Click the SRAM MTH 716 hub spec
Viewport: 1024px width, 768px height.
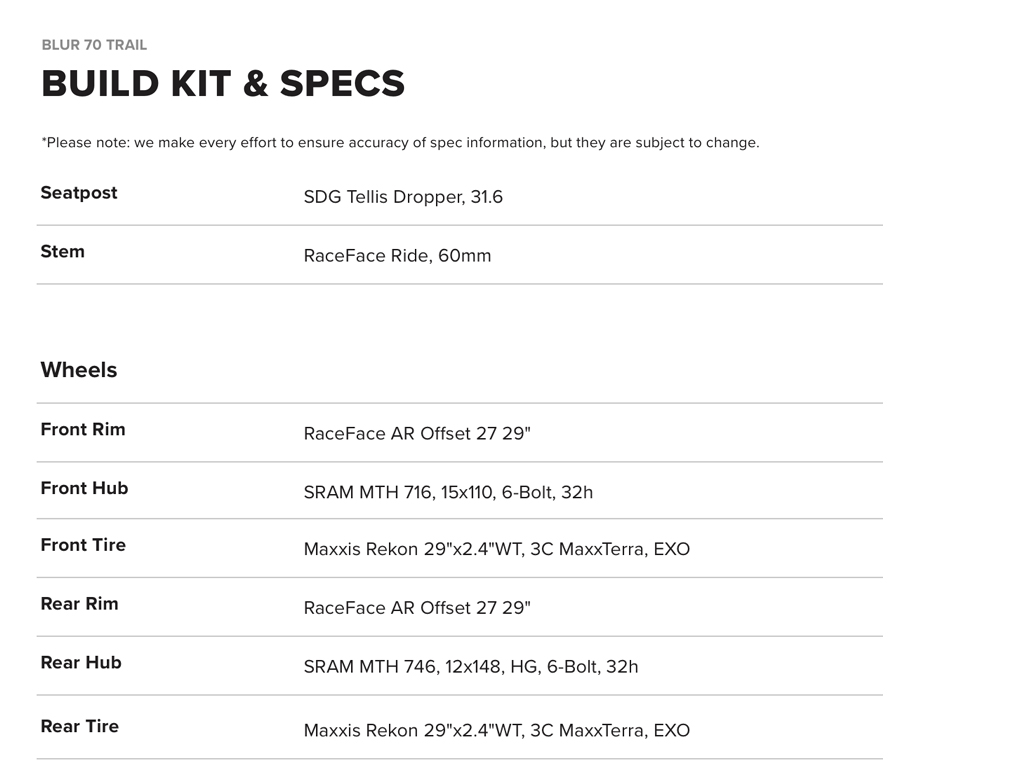tap(448, 492)
